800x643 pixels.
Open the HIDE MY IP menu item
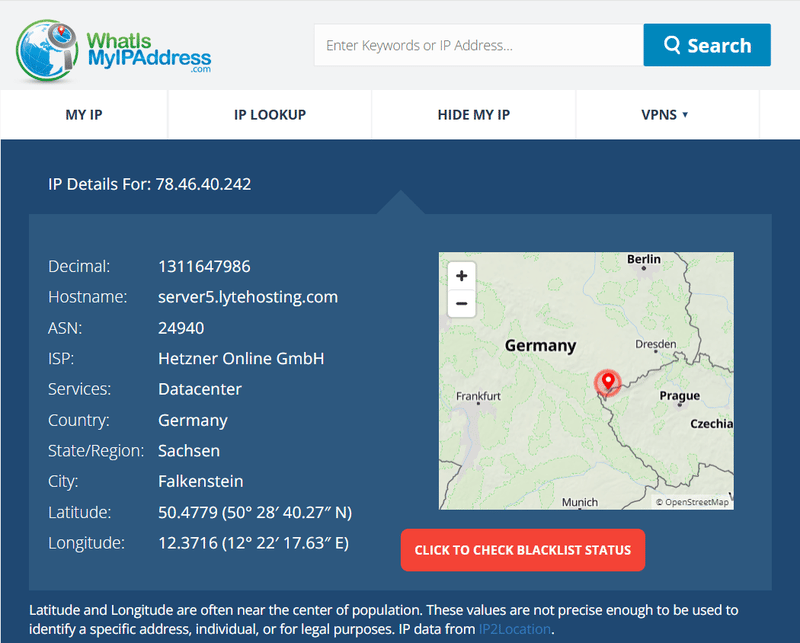pyautogui.click(x=473, y=114)
